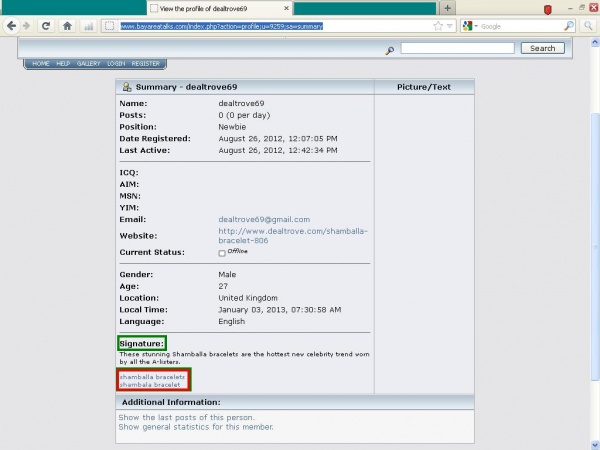The width and height of the screenshot is (600, 450).
Task: Restore down the browser window
Action: (582, 8)
